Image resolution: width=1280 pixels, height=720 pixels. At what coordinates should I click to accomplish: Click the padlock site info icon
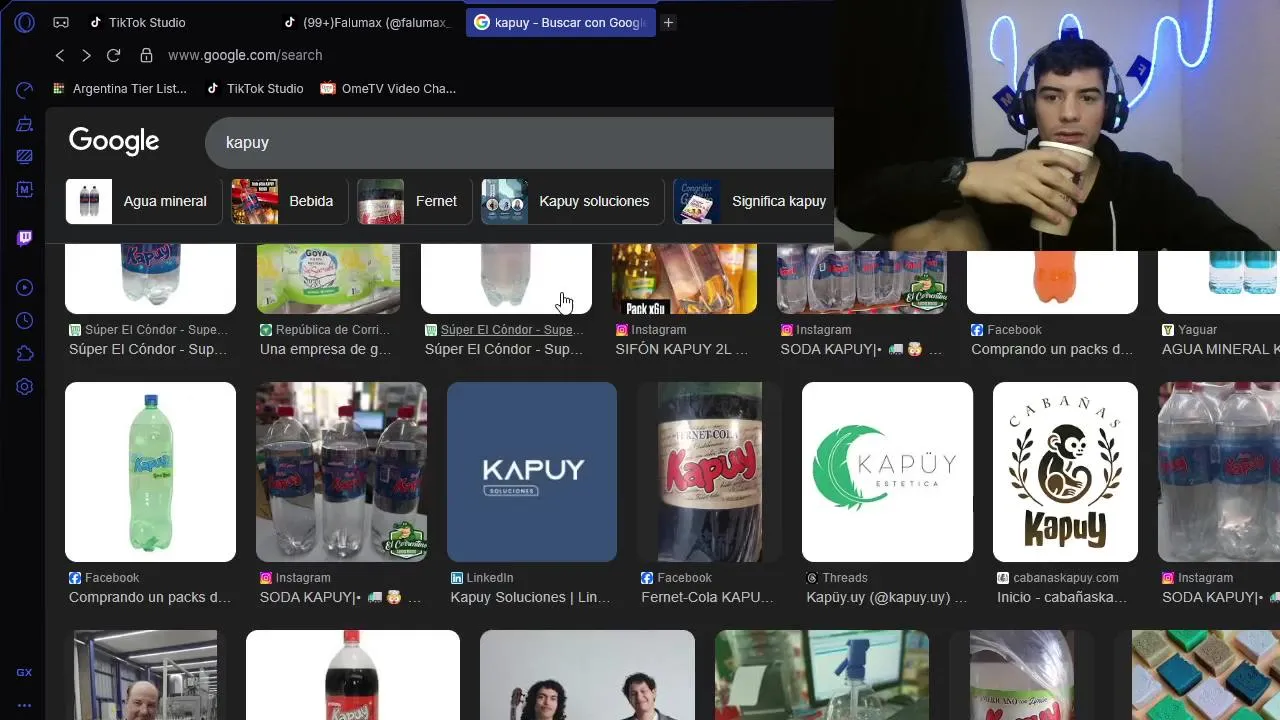pyautogui.click(x=146, y=55)
